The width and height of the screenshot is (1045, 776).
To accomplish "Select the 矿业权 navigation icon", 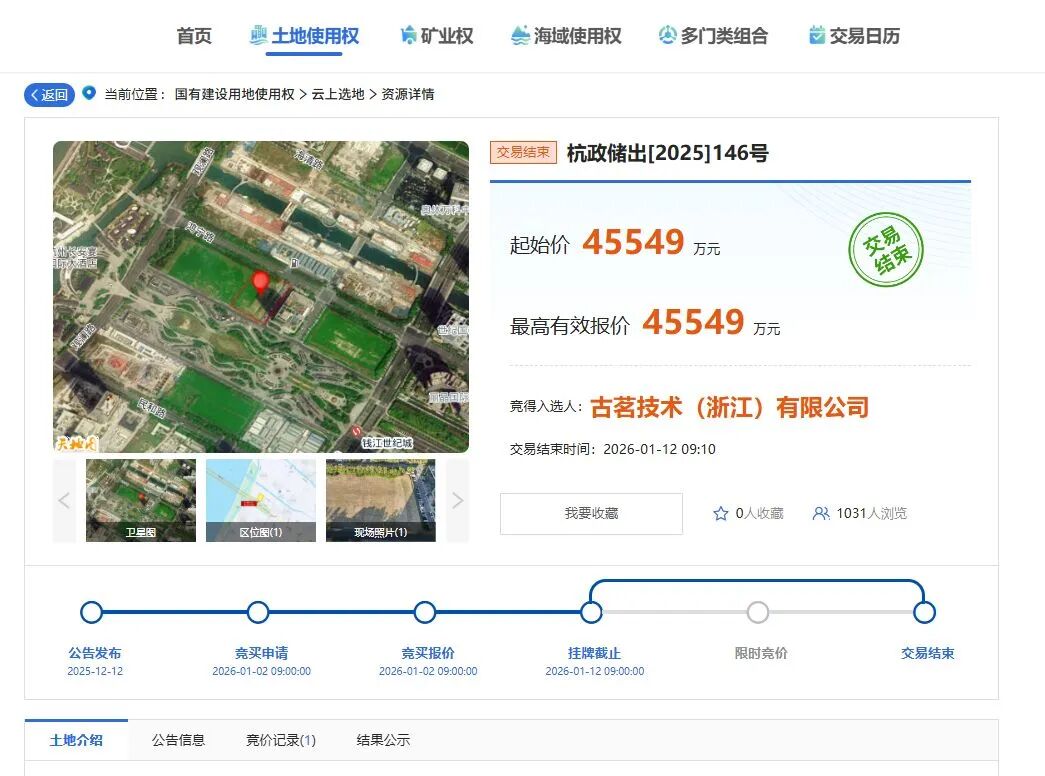I will point(409,34).
